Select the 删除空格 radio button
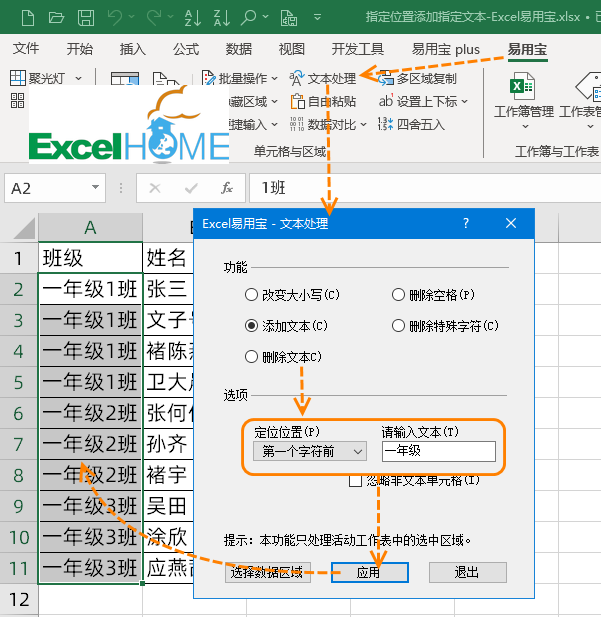 pos(398,295)
